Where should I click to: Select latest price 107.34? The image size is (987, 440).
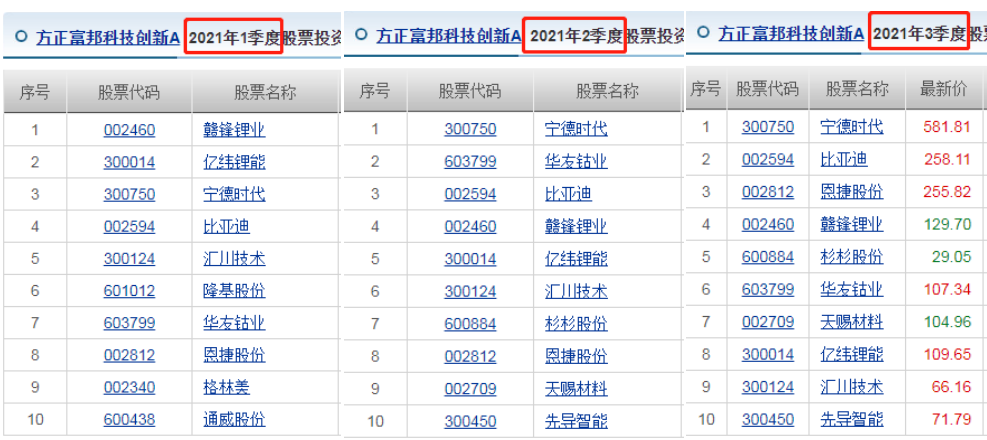(947, 290)
